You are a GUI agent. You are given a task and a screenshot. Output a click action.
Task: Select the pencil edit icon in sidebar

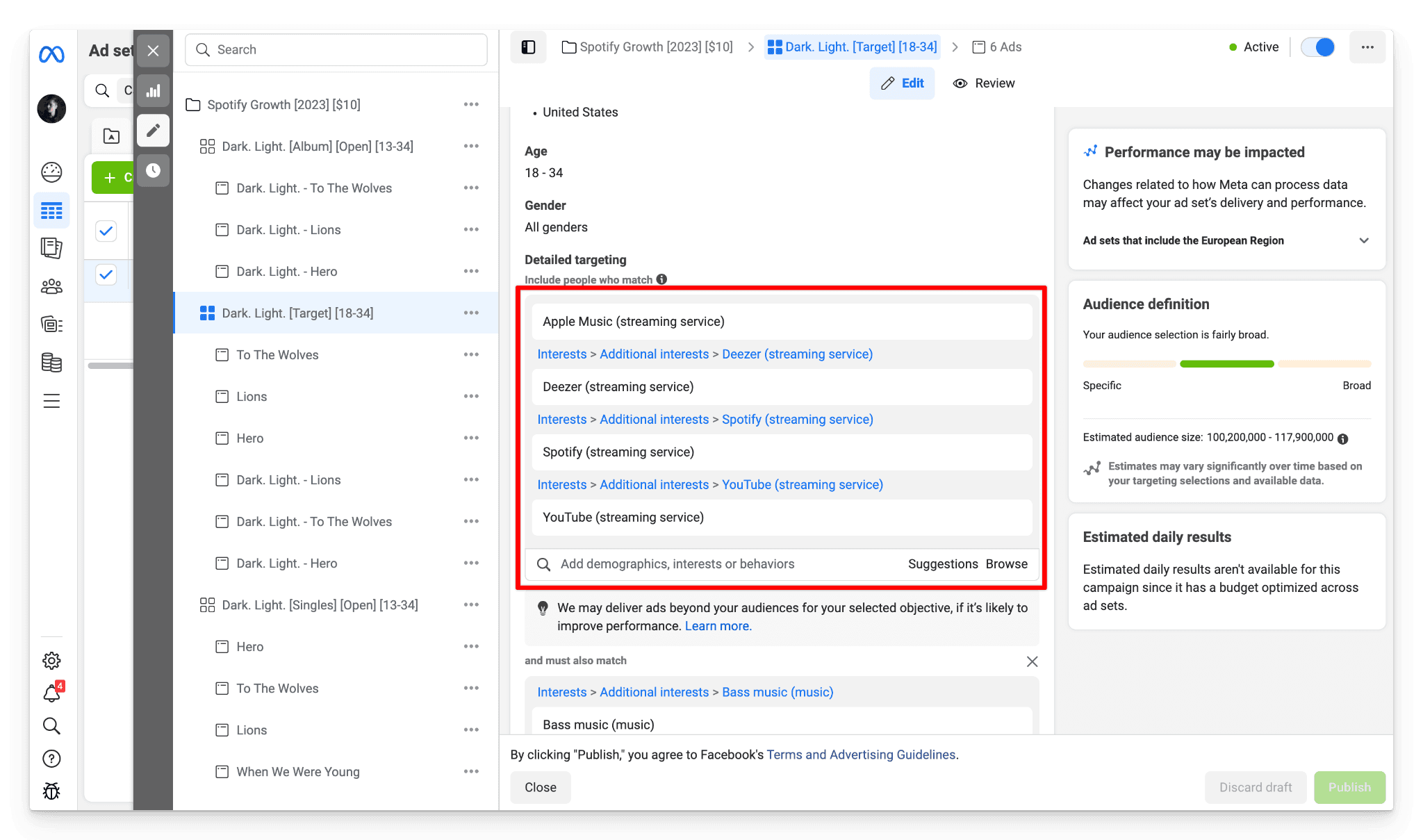point(154,131)
